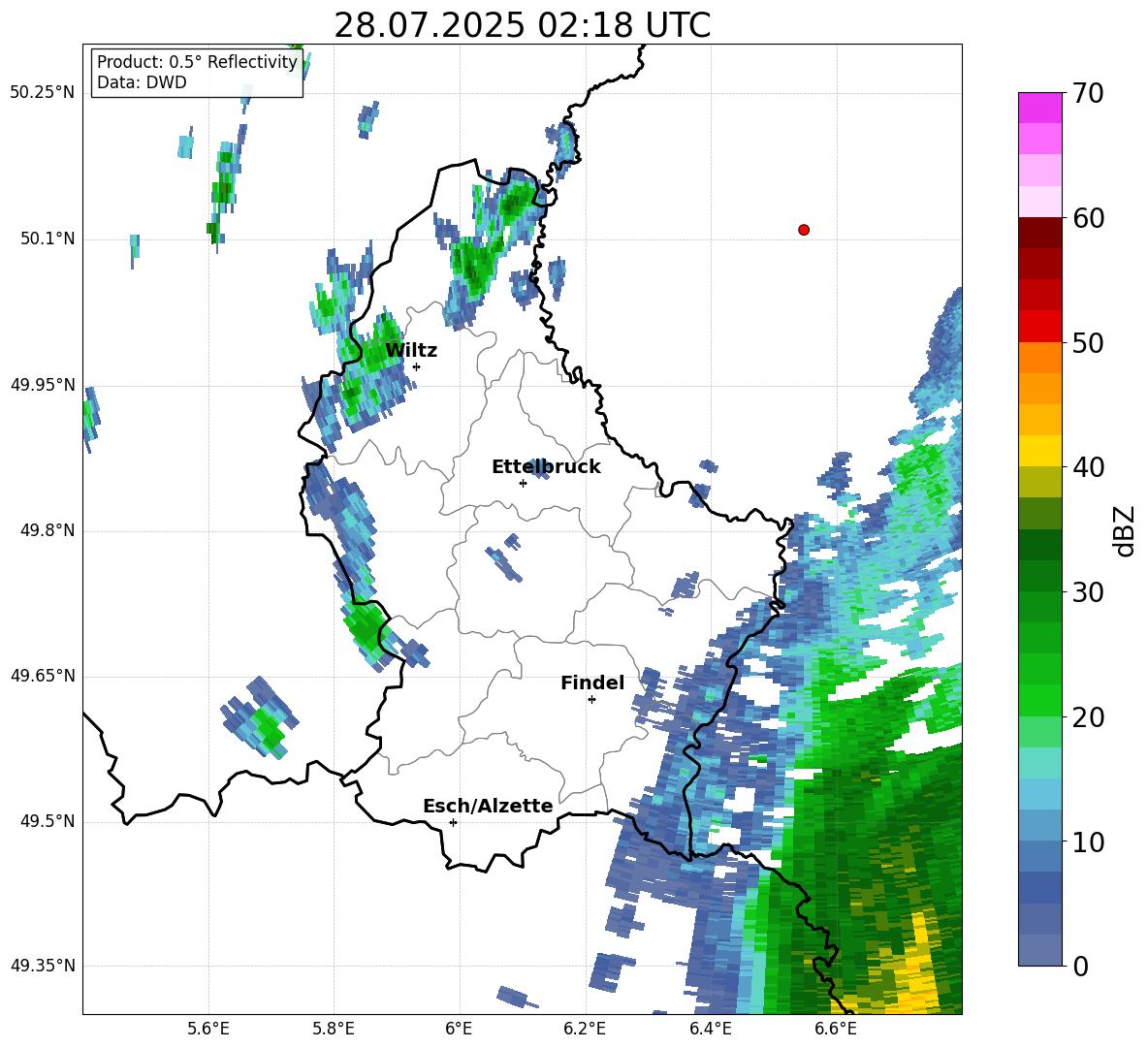Click the 6.6°E longitude label
1148x1048 pixels.
tap(836, 1029)
